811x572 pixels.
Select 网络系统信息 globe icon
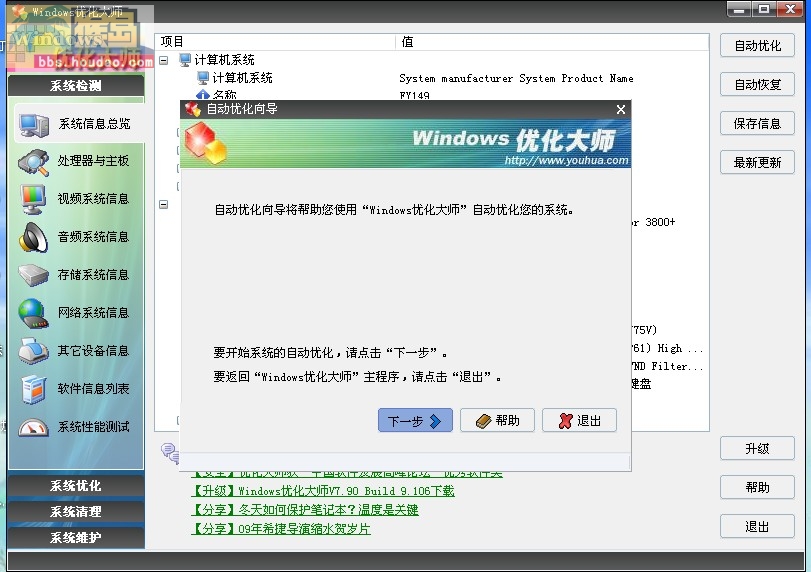coord(33,313)
